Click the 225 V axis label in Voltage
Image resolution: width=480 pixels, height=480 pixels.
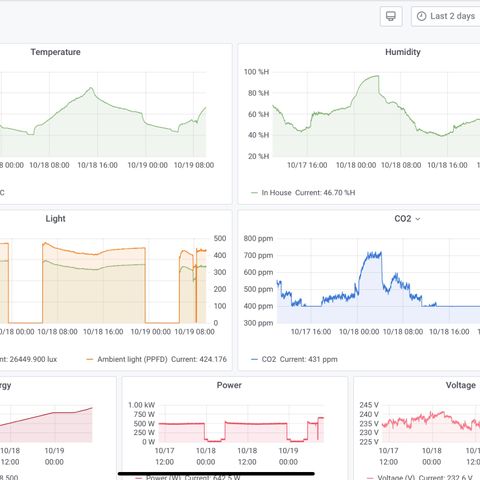click(x=369, y=442)
